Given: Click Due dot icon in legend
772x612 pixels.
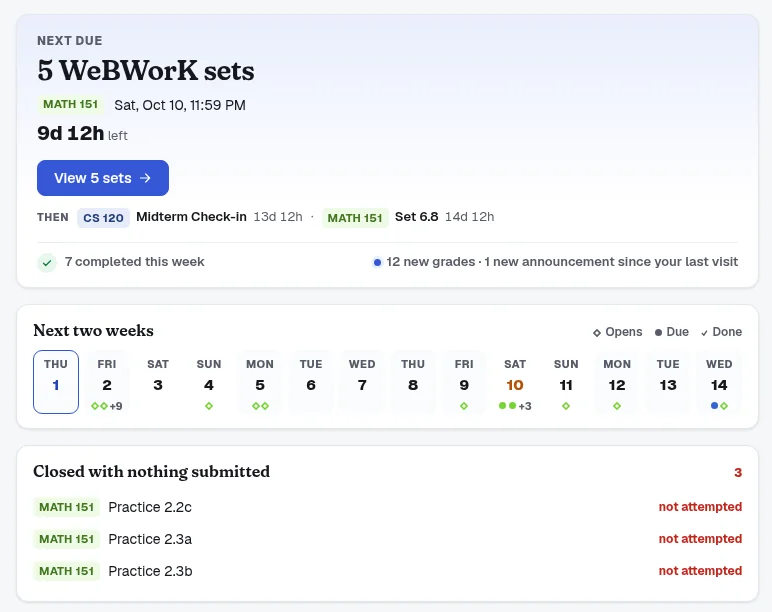Looking at the screenshot, I should pyautogui.click(x=658, y=333).
